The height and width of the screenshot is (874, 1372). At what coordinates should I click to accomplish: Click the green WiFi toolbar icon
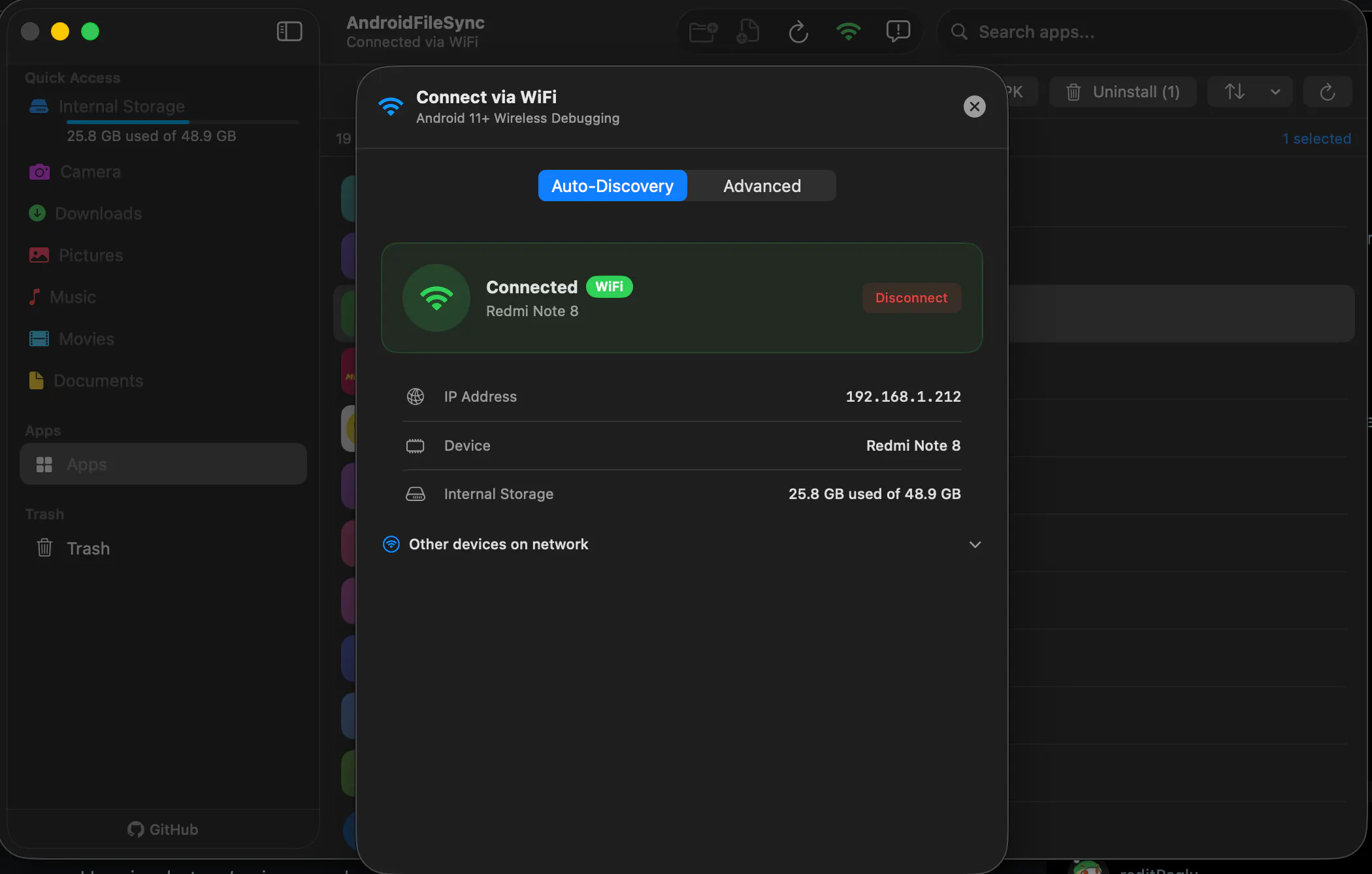point(848,31)
